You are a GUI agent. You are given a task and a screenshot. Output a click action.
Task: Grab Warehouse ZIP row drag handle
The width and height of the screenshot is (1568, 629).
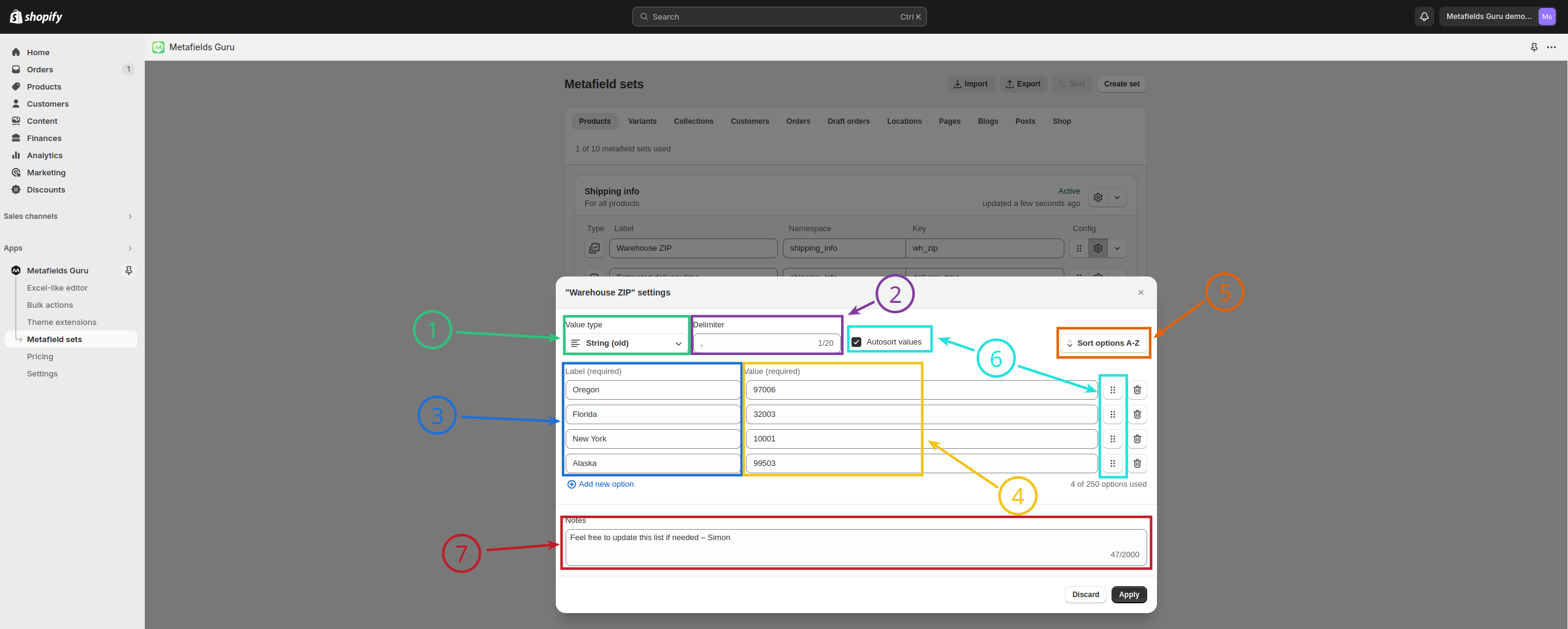(x=1079, y=248)
